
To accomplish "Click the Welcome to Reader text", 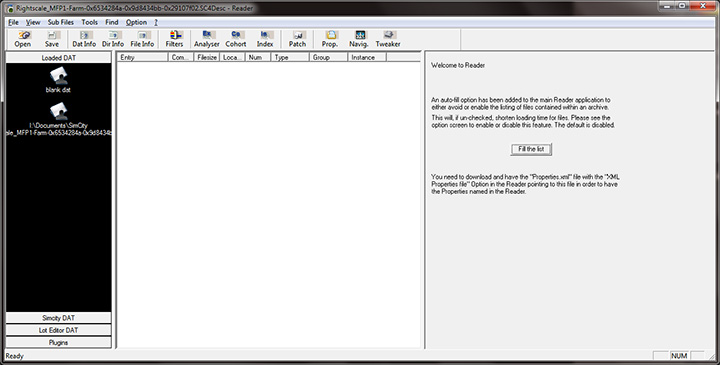I will point(458,65).
